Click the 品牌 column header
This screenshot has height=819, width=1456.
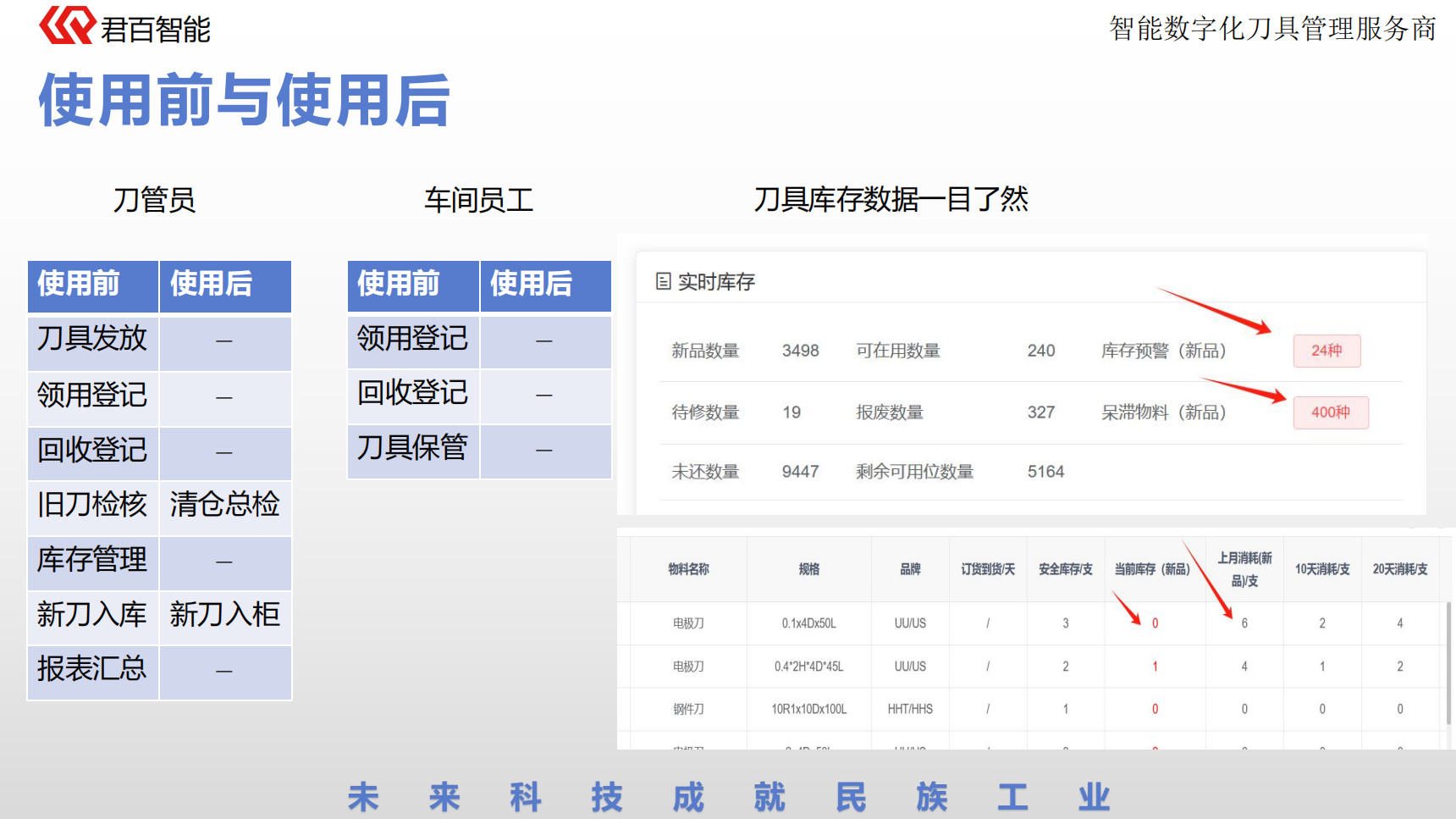coord(910,569)
